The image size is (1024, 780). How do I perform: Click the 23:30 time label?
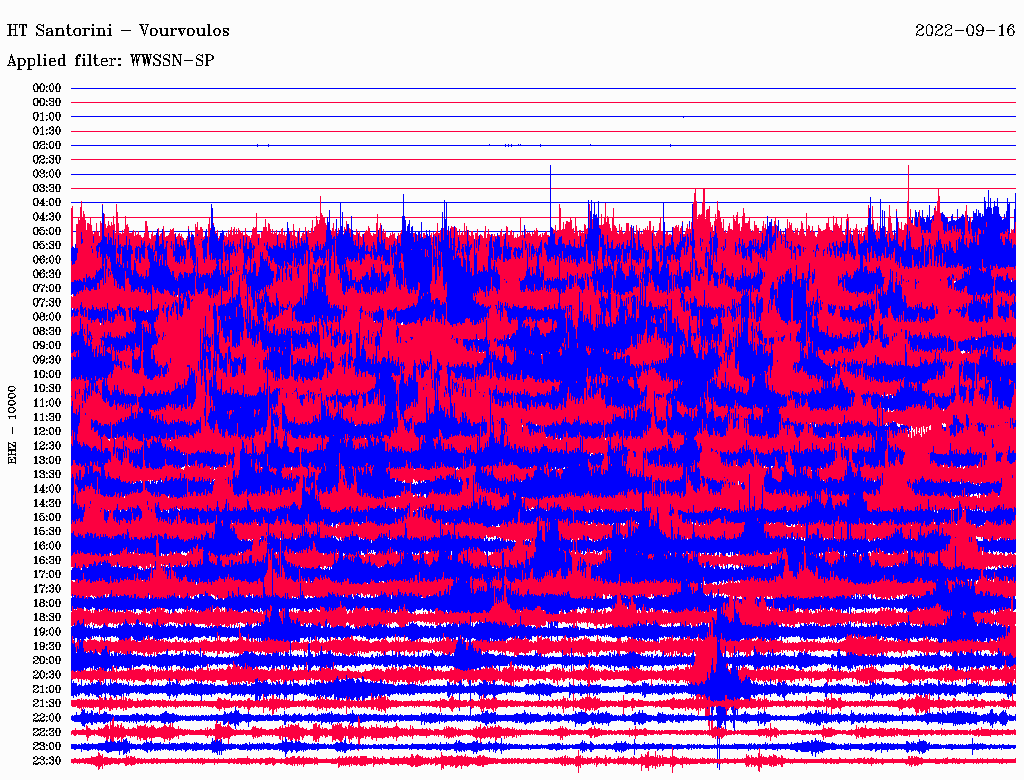tap(46, 760)
